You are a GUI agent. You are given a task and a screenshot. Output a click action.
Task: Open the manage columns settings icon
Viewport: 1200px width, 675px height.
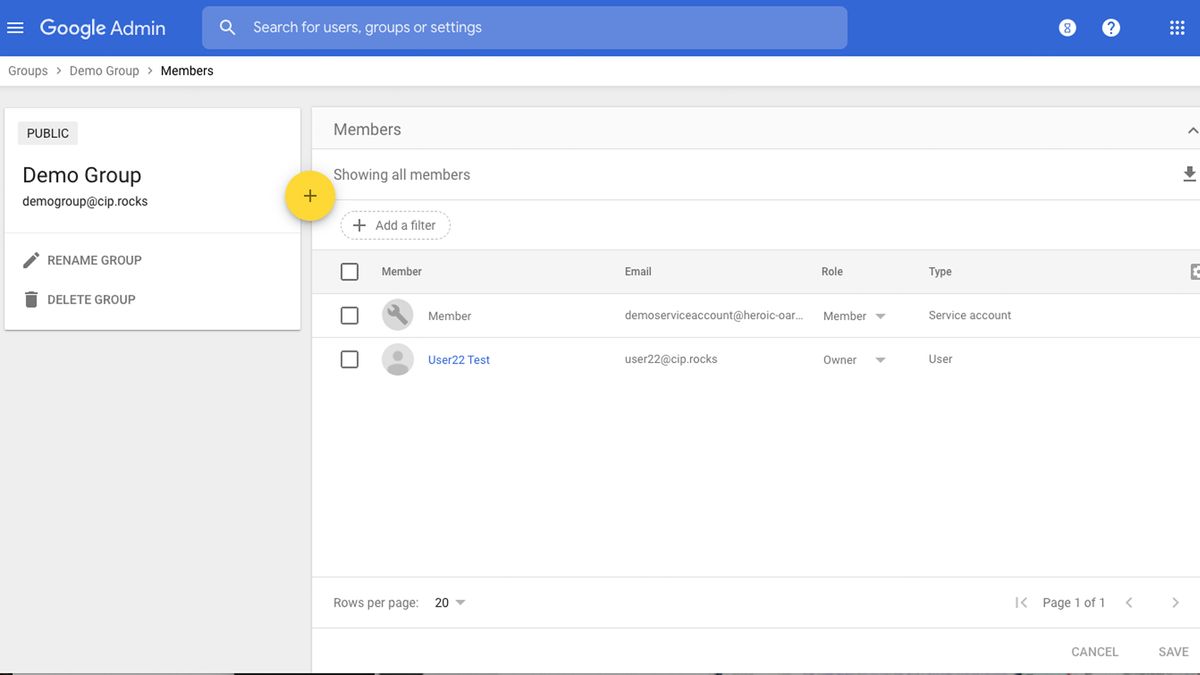pos(1193,271)
